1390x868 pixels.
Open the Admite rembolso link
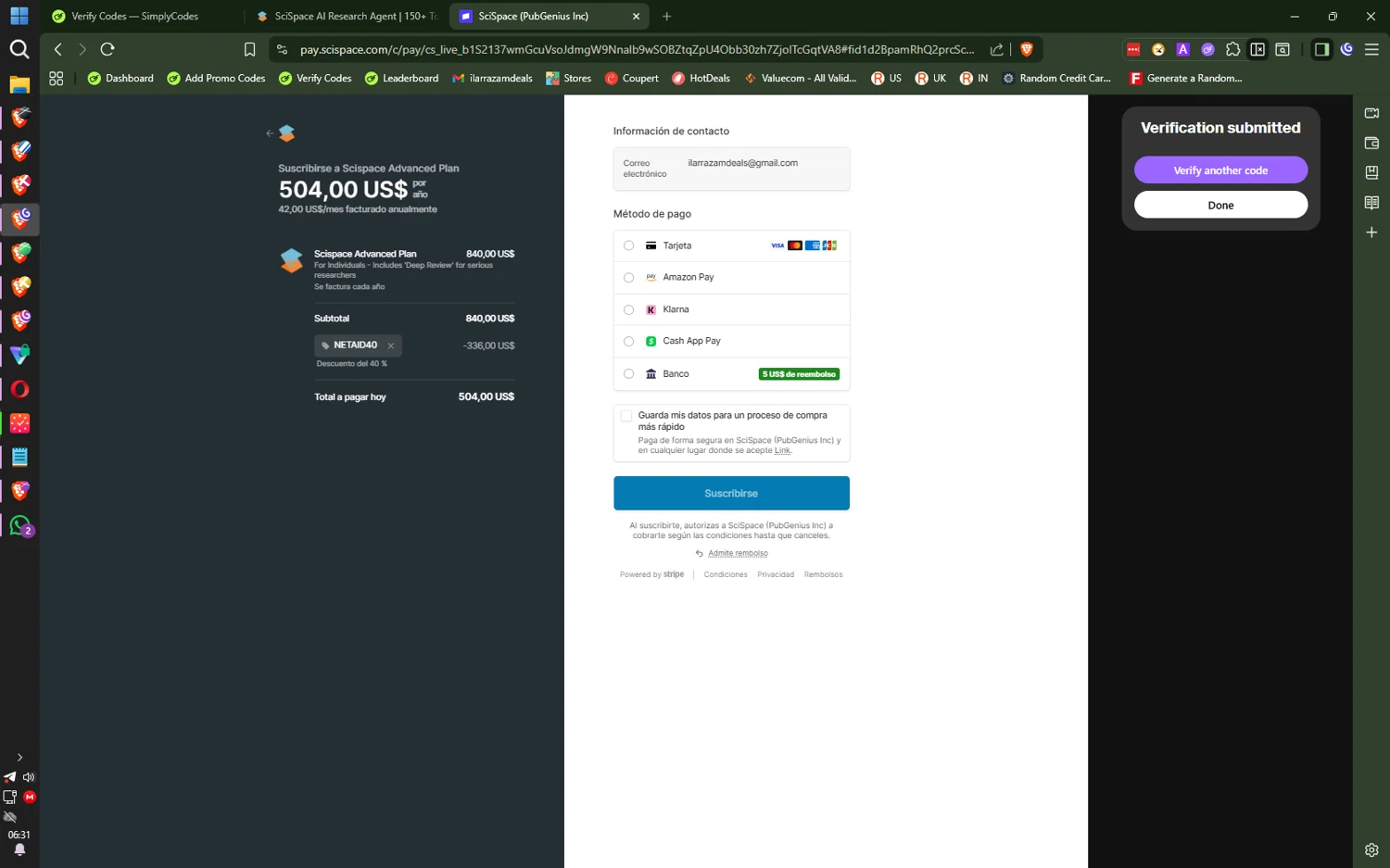point(738,553)
